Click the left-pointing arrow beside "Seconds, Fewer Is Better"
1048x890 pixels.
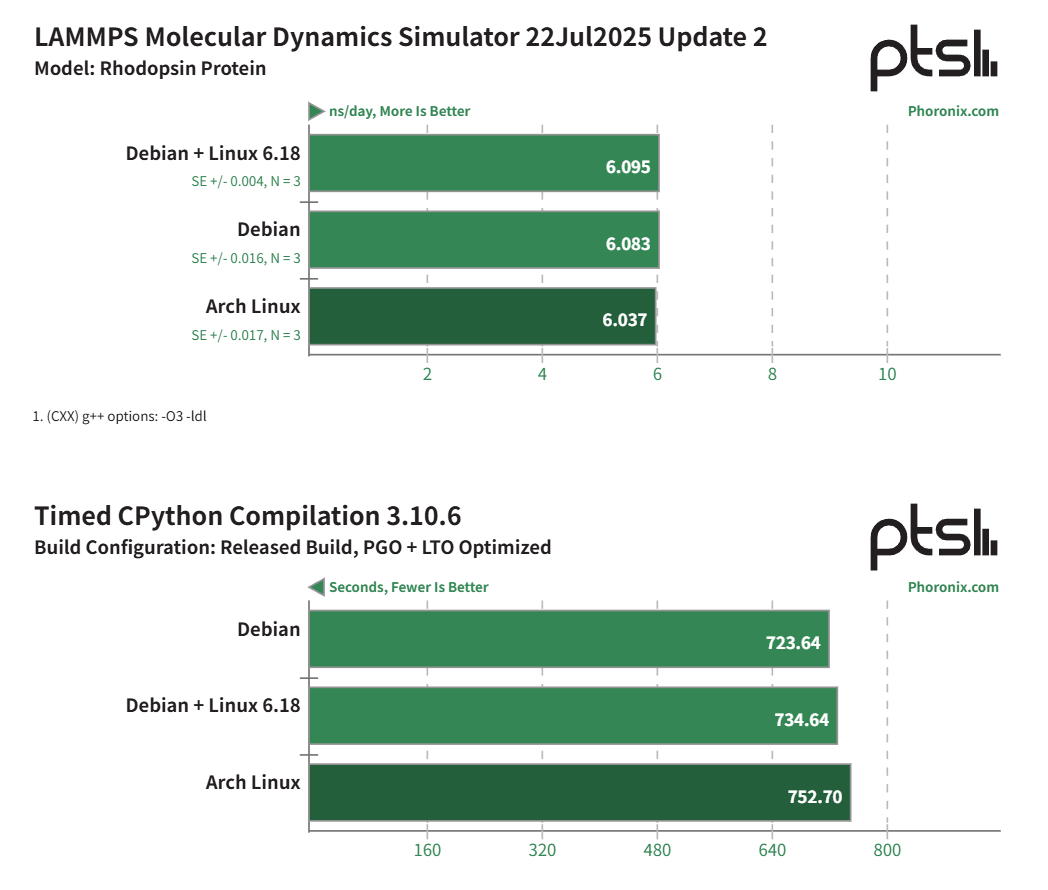click(x=316, y=587)
